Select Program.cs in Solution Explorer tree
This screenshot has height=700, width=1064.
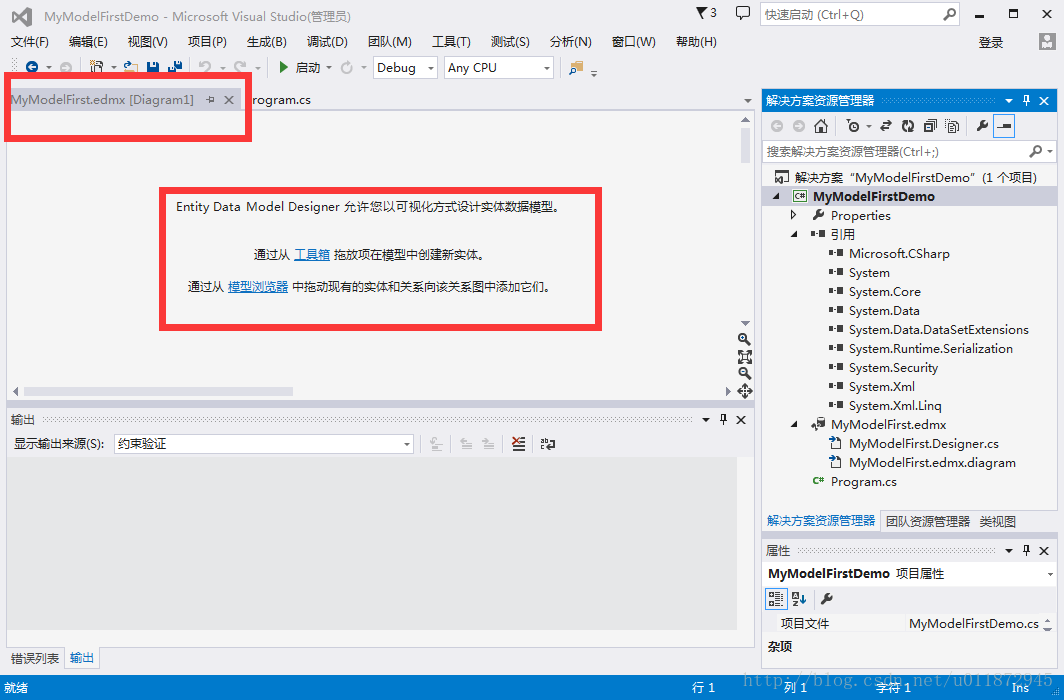pos(863,482)
